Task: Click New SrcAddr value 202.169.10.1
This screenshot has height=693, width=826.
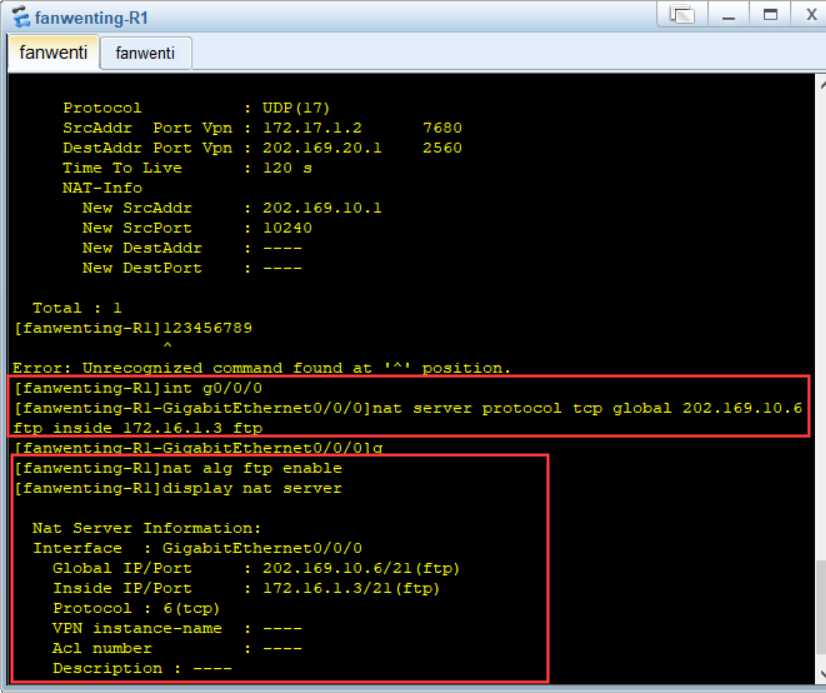Action: click(x=322, y=208)
